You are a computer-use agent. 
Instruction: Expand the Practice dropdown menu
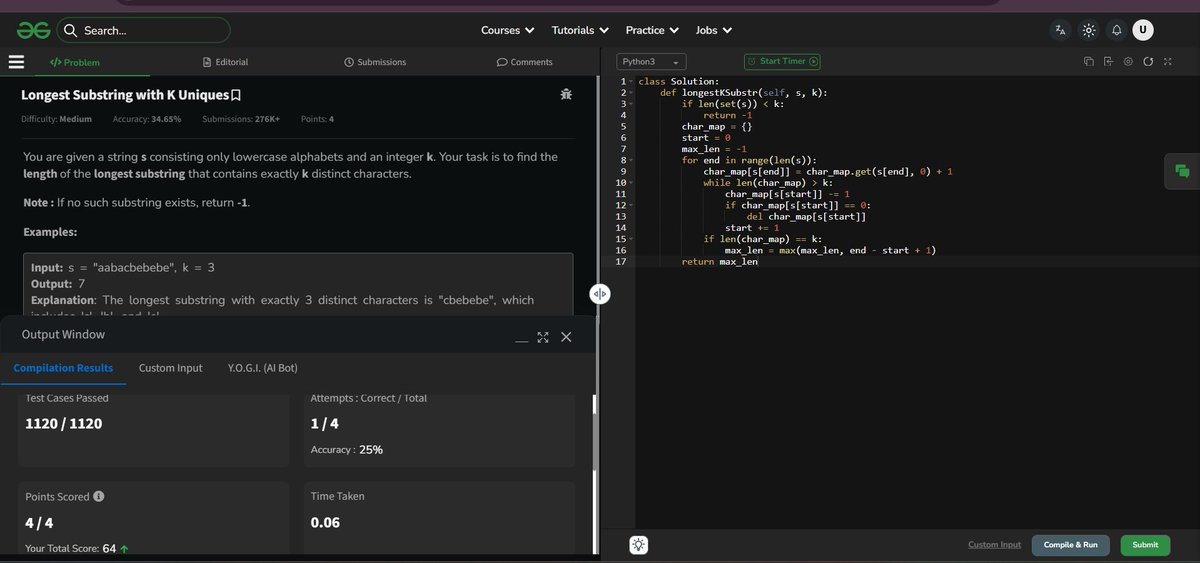(652, 30)
